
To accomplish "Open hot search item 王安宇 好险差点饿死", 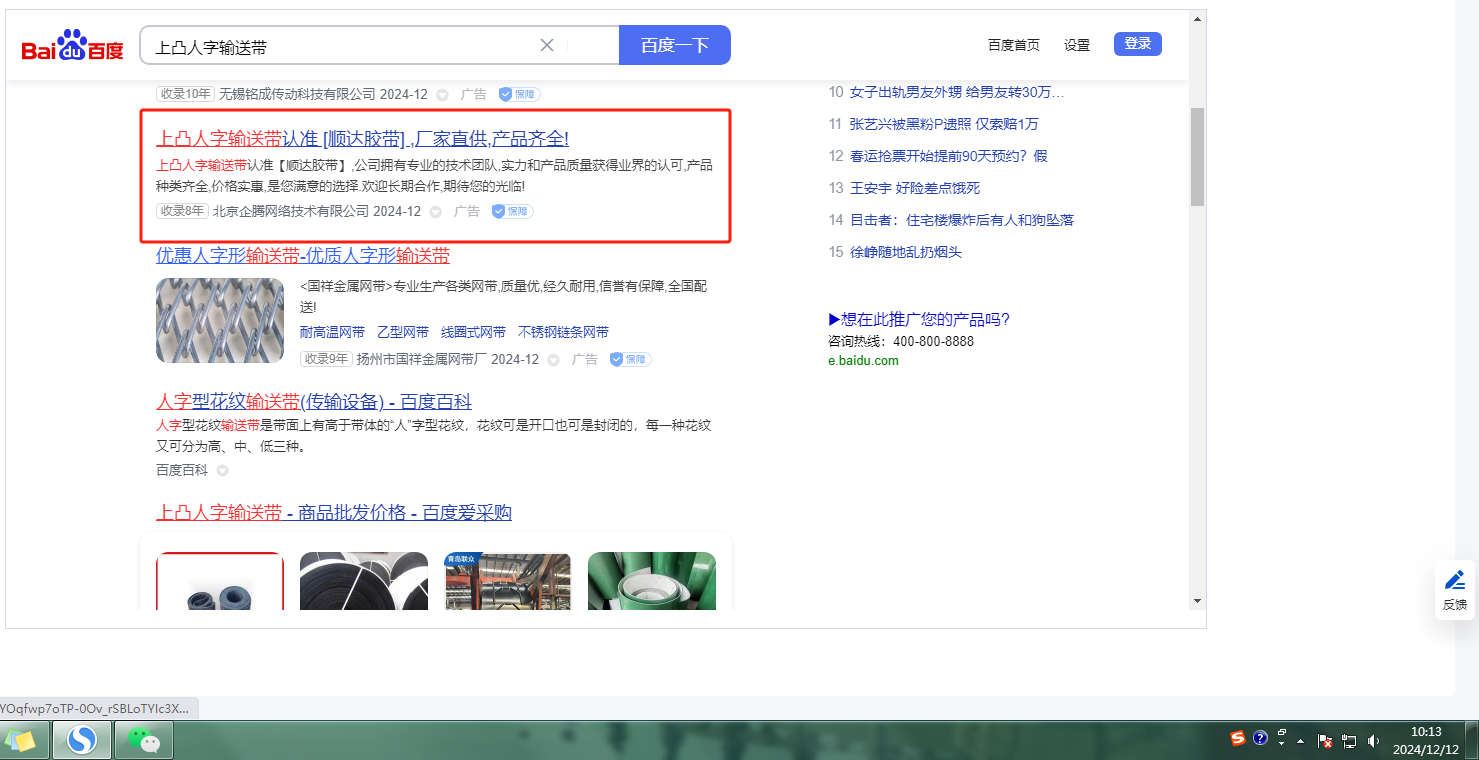I will (915, 188).
